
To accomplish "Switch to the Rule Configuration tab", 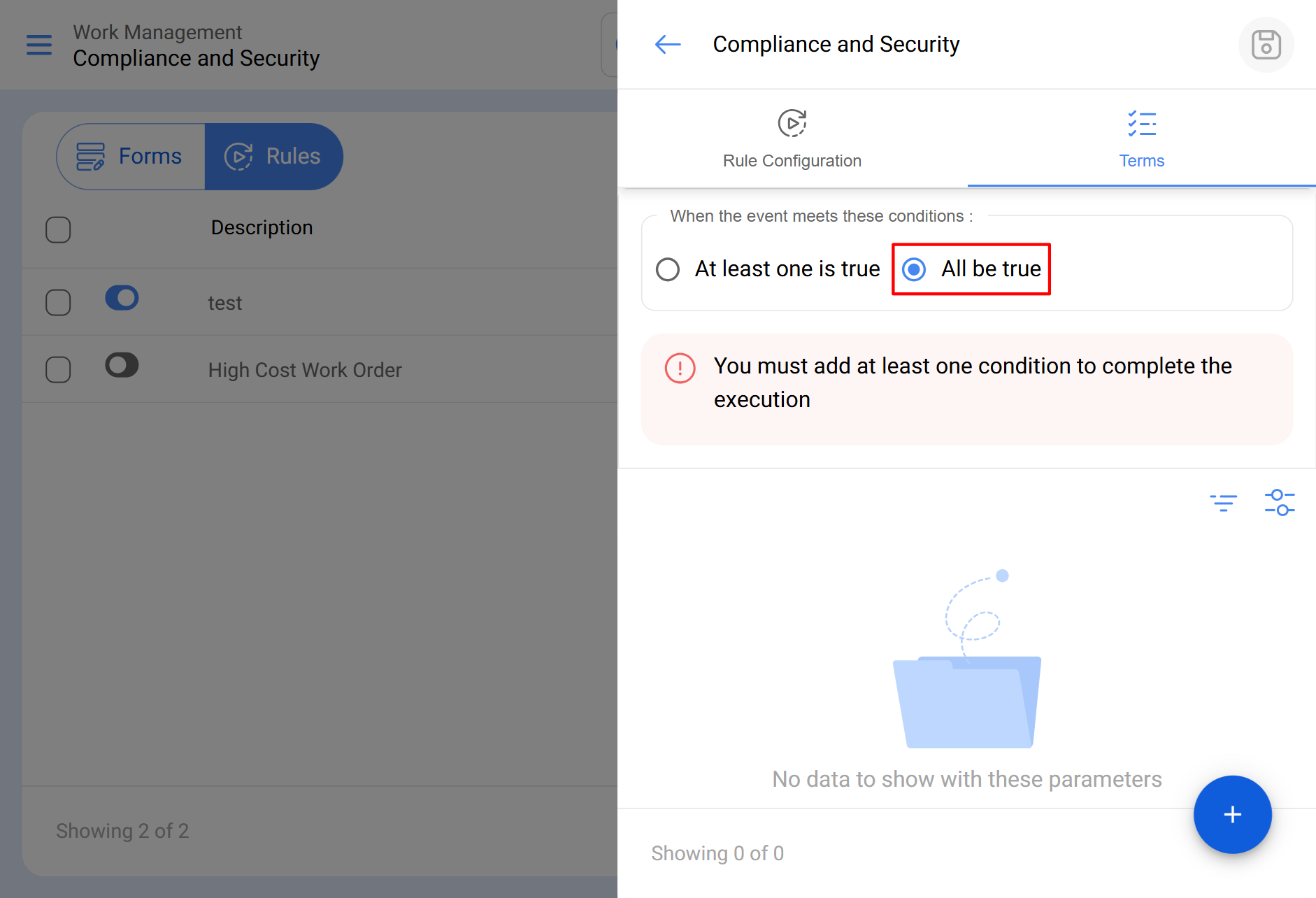I will point(792,140).
